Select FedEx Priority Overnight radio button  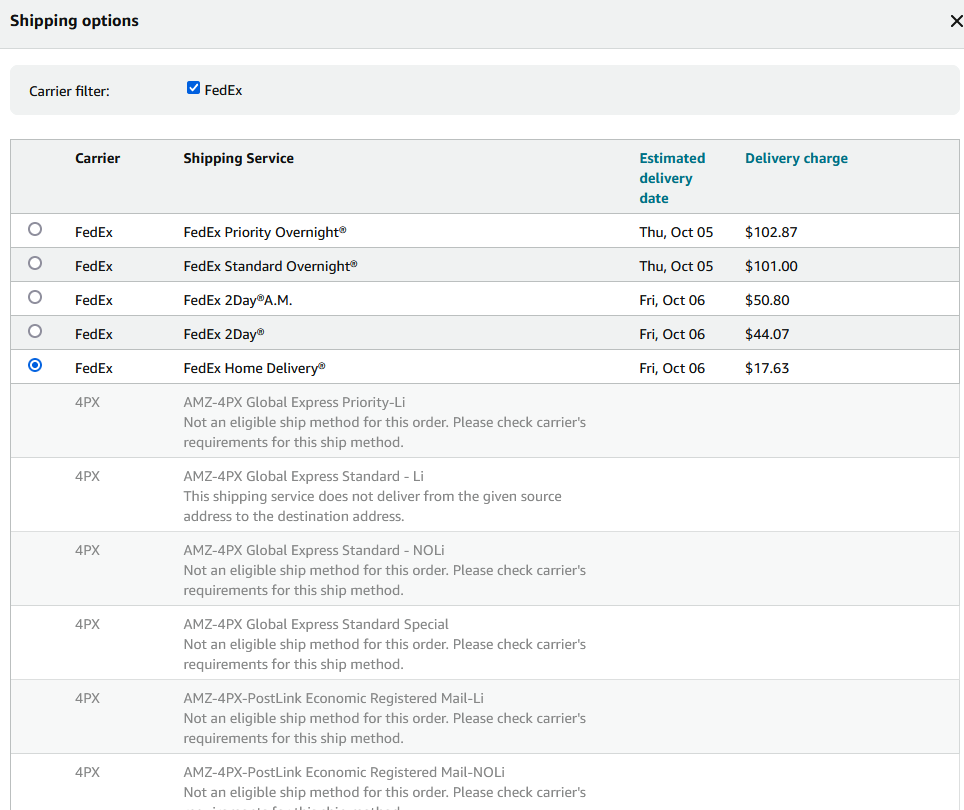coord(35,229)
